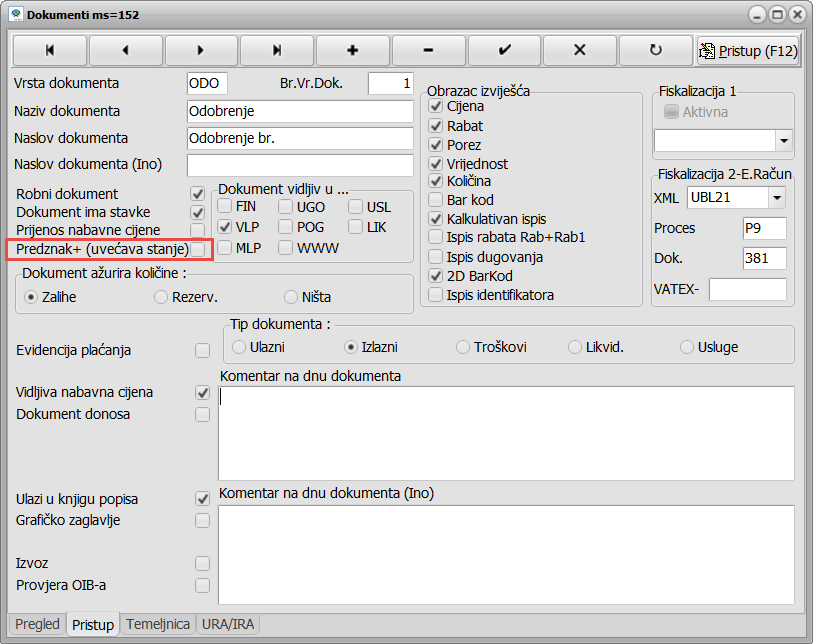This screenshot has height=644, width=813.
Task: Go to first record navigation icon
Action: pos(49,49)
